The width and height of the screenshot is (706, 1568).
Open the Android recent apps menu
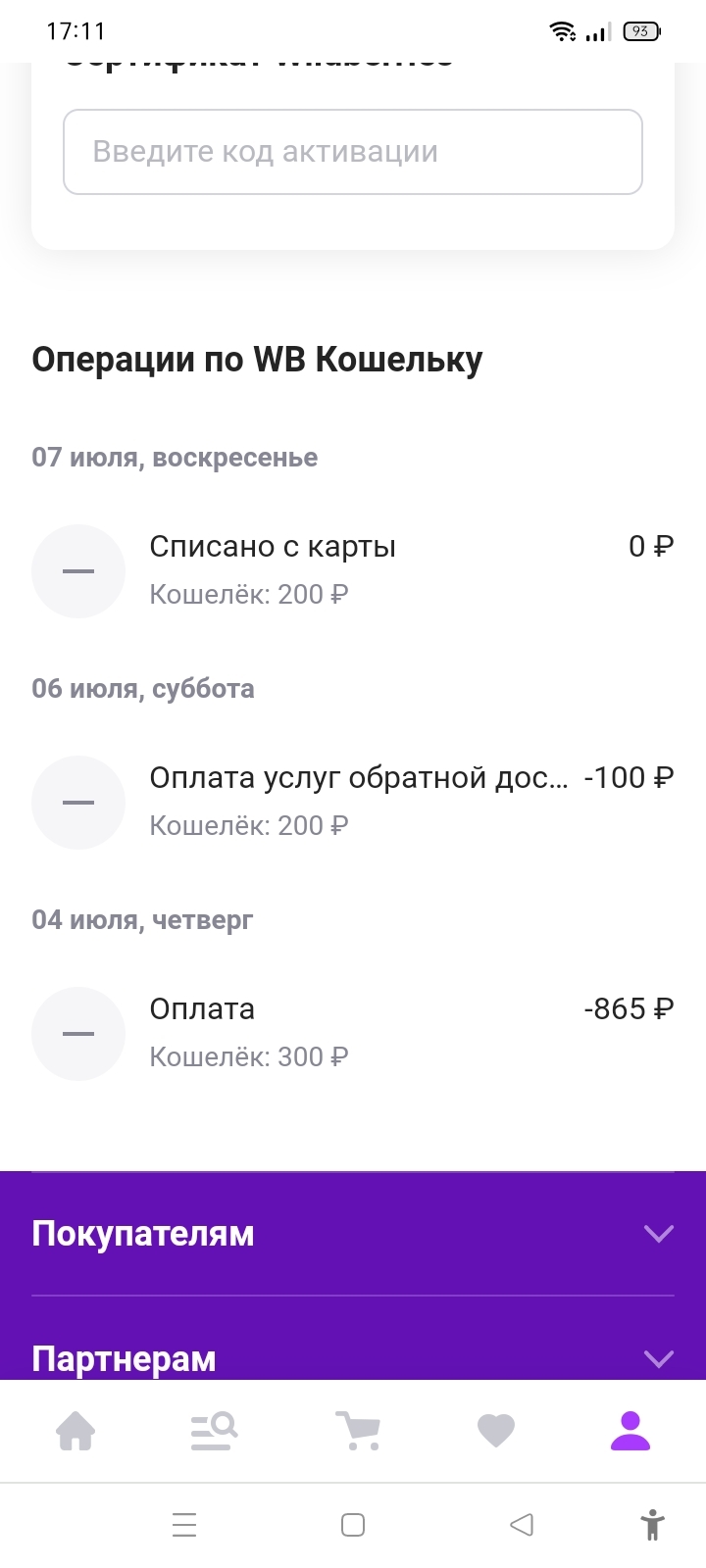coord(184,1525)
